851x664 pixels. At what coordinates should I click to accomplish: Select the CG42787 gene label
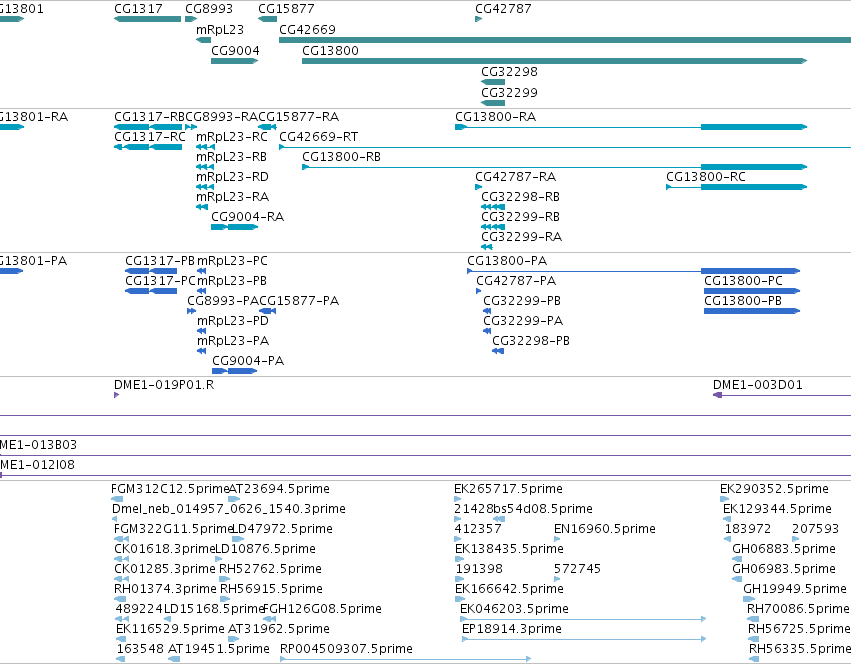[503, 9]
